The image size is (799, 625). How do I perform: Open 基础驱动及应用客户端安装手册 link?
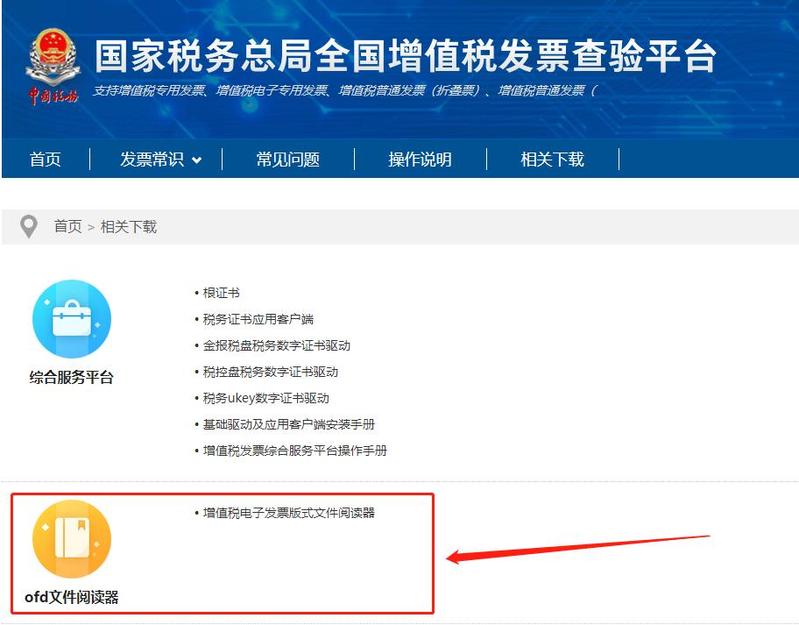[289, 424]
